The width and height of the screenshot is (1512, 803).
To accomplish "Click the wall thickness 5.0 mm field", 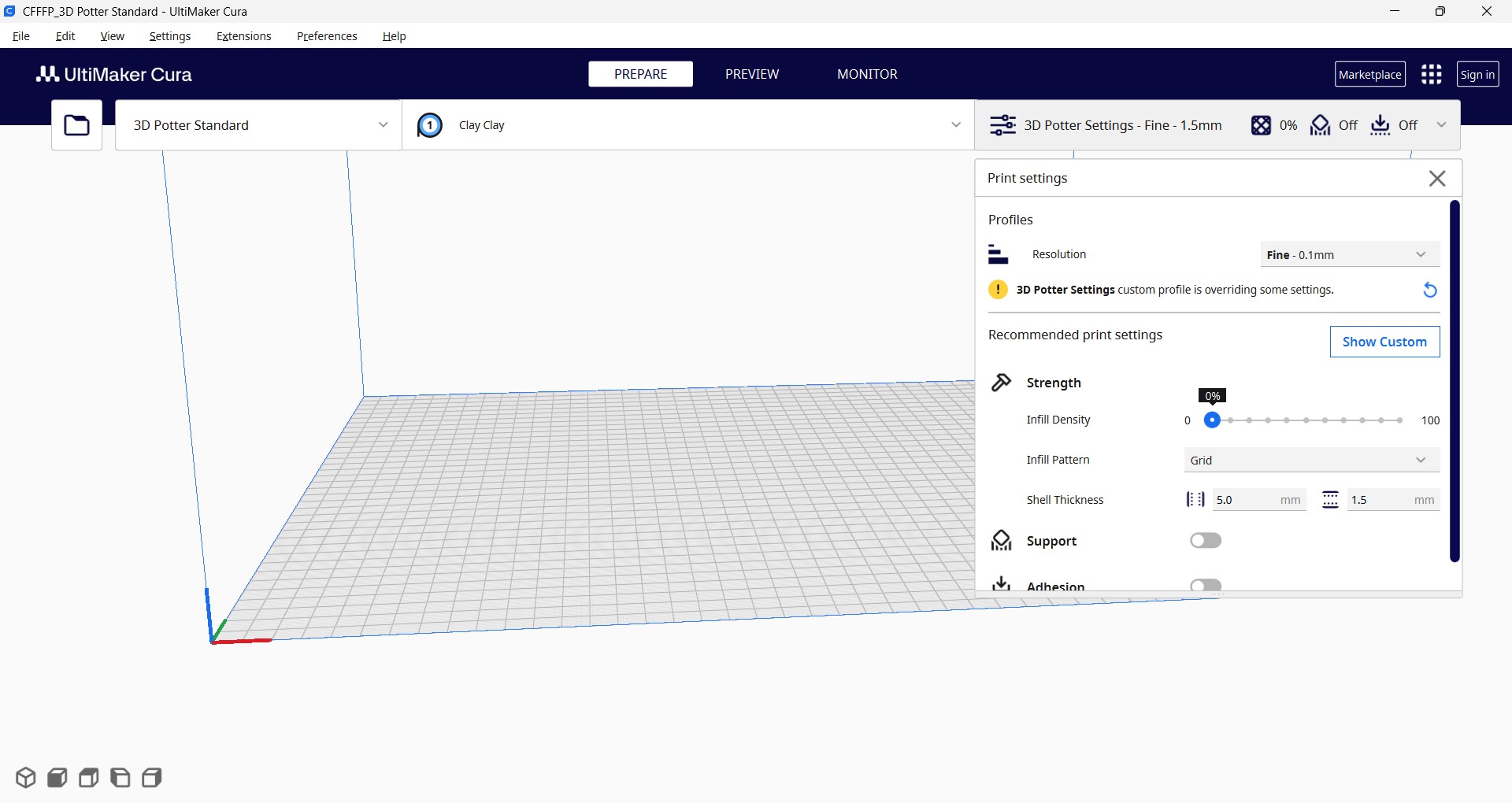I will (1259, 499).
